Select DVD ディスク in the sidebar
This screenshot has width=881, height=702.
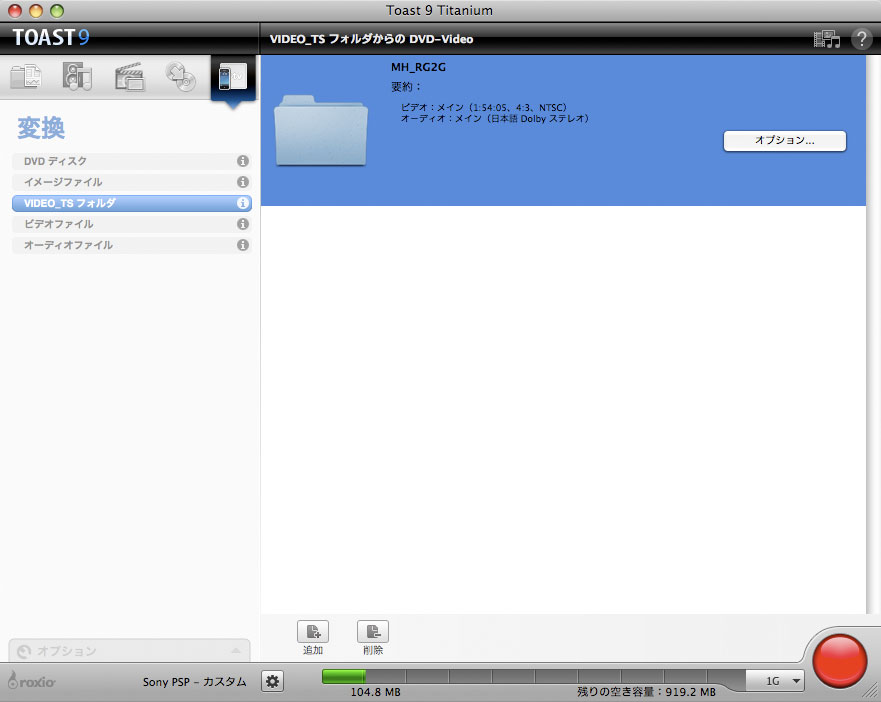131,161
